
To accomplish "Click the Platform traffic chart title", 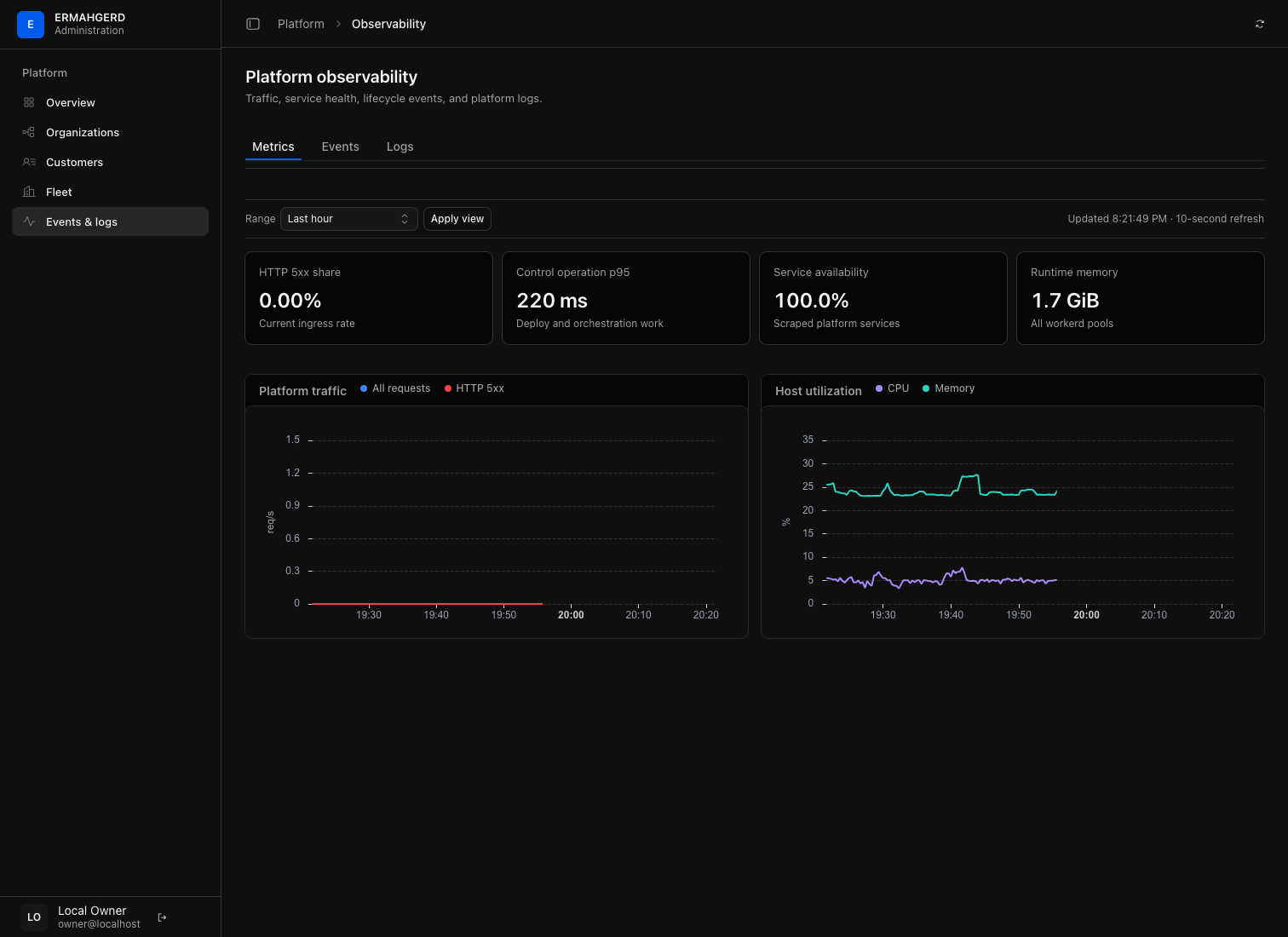I will click(x=302, y=391).
